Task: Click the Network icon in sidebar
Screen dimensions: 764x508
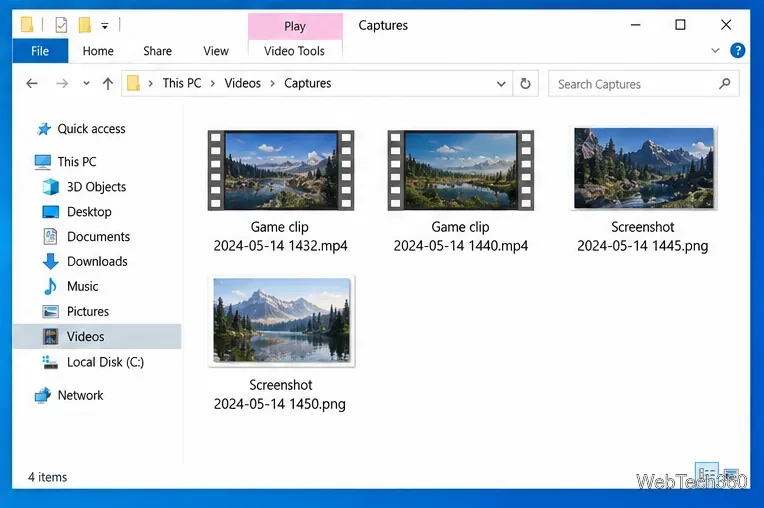Action: click(x=43, y=395)
